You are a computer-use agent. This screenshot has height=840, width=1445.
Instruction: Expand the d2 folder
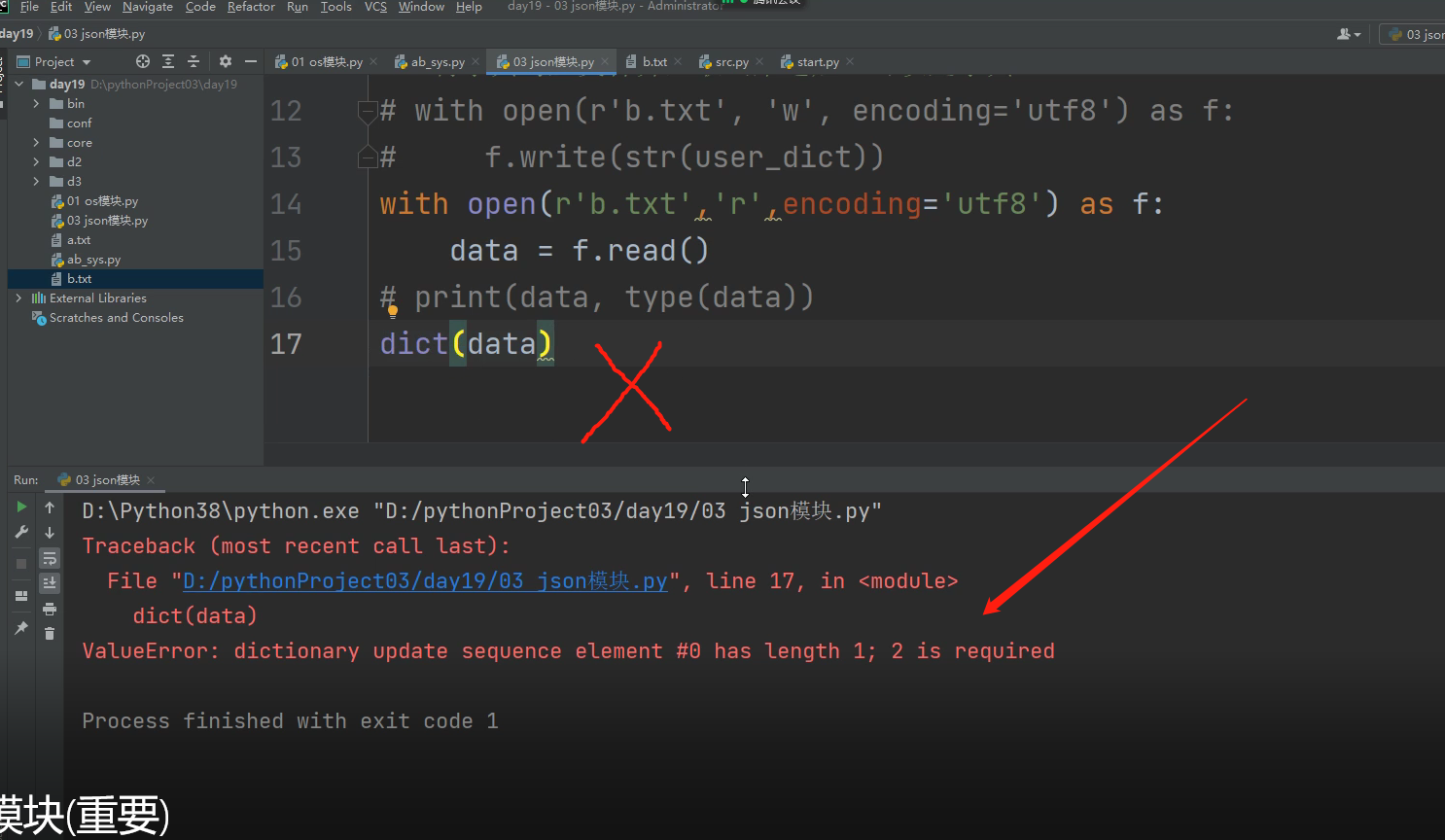click(37, 162)
